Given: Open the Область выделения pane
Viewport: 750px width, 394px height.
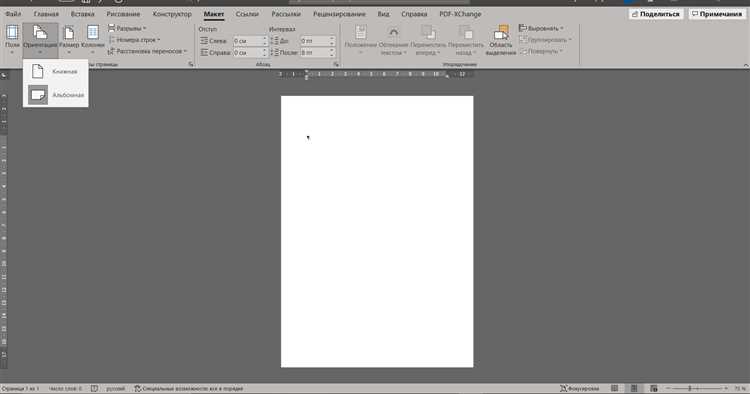Looking at the screenshot, I should point(500,40).
